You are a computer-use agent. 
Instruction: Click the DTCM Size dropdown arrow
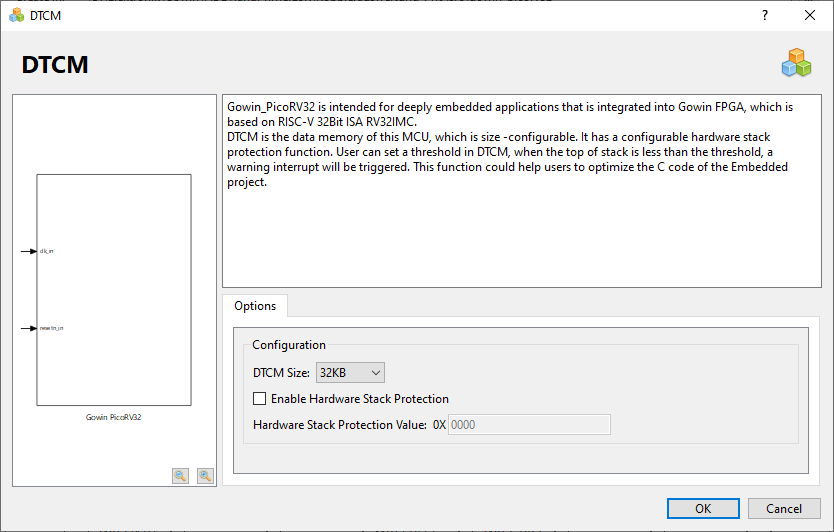coord(376,372)
